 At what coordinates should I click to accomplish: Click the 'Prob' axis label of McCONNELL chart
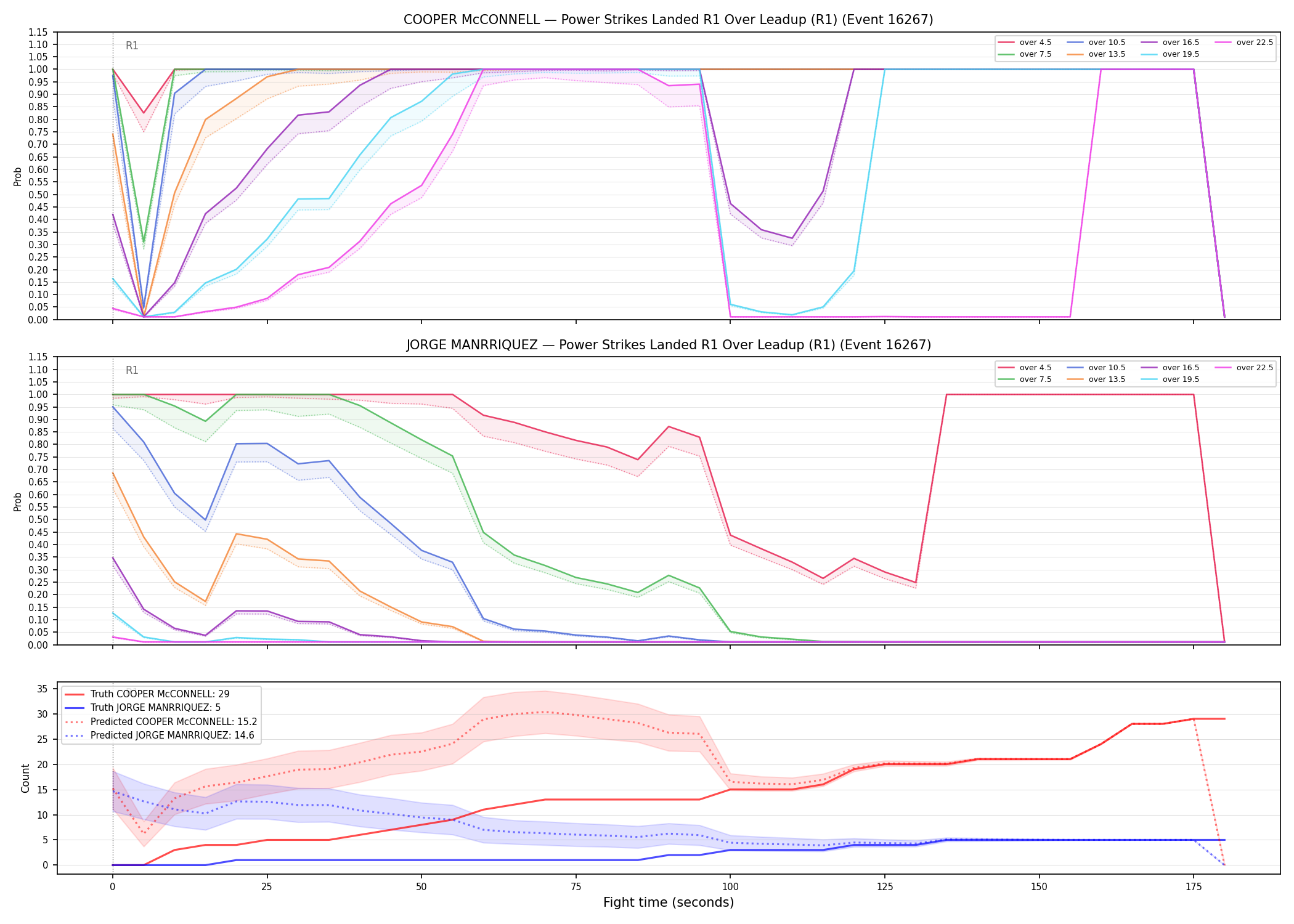tap(18, 176)
